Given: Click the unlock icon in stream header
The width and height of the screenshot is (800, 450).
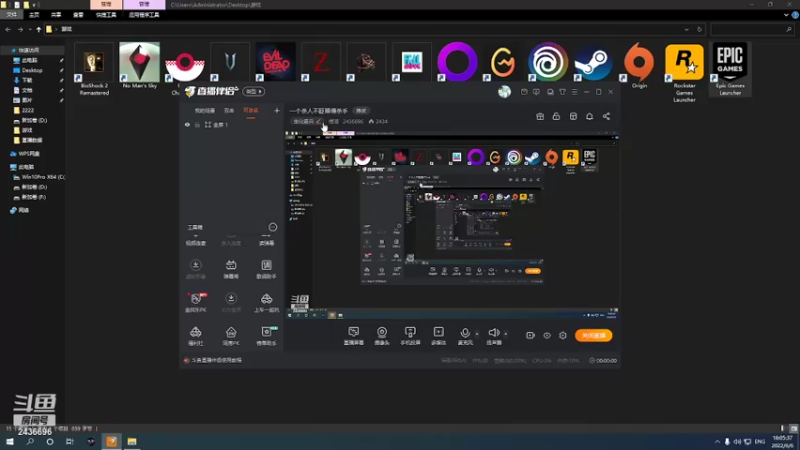Looking at the screenshot, I should tap(556, 116).
